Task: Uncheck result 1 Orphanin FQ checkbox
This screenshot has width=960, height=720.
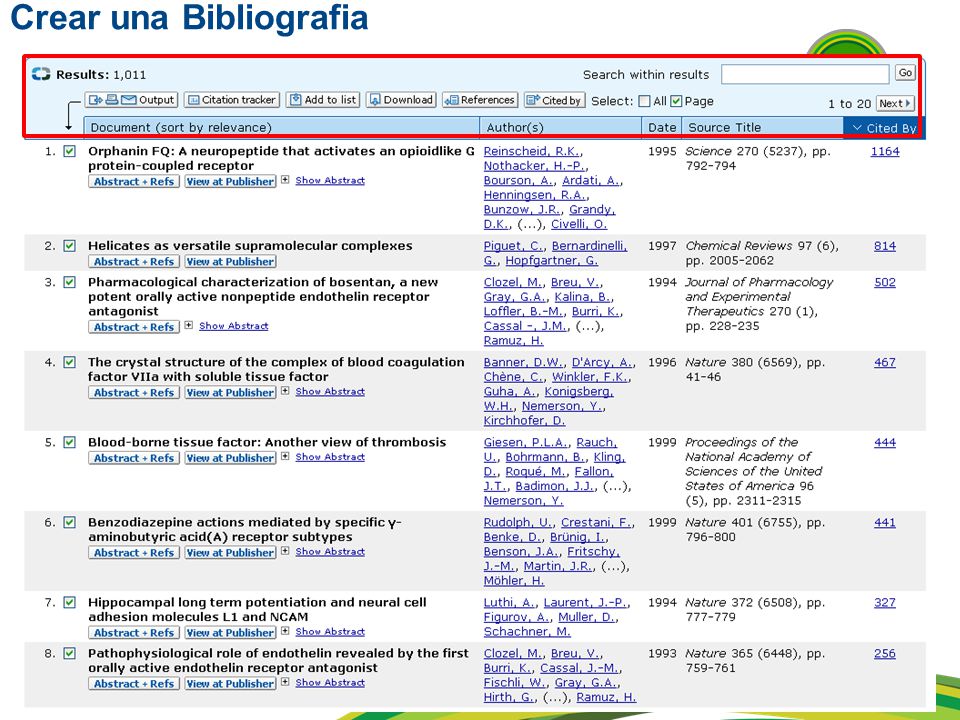Action: point(70,151)
